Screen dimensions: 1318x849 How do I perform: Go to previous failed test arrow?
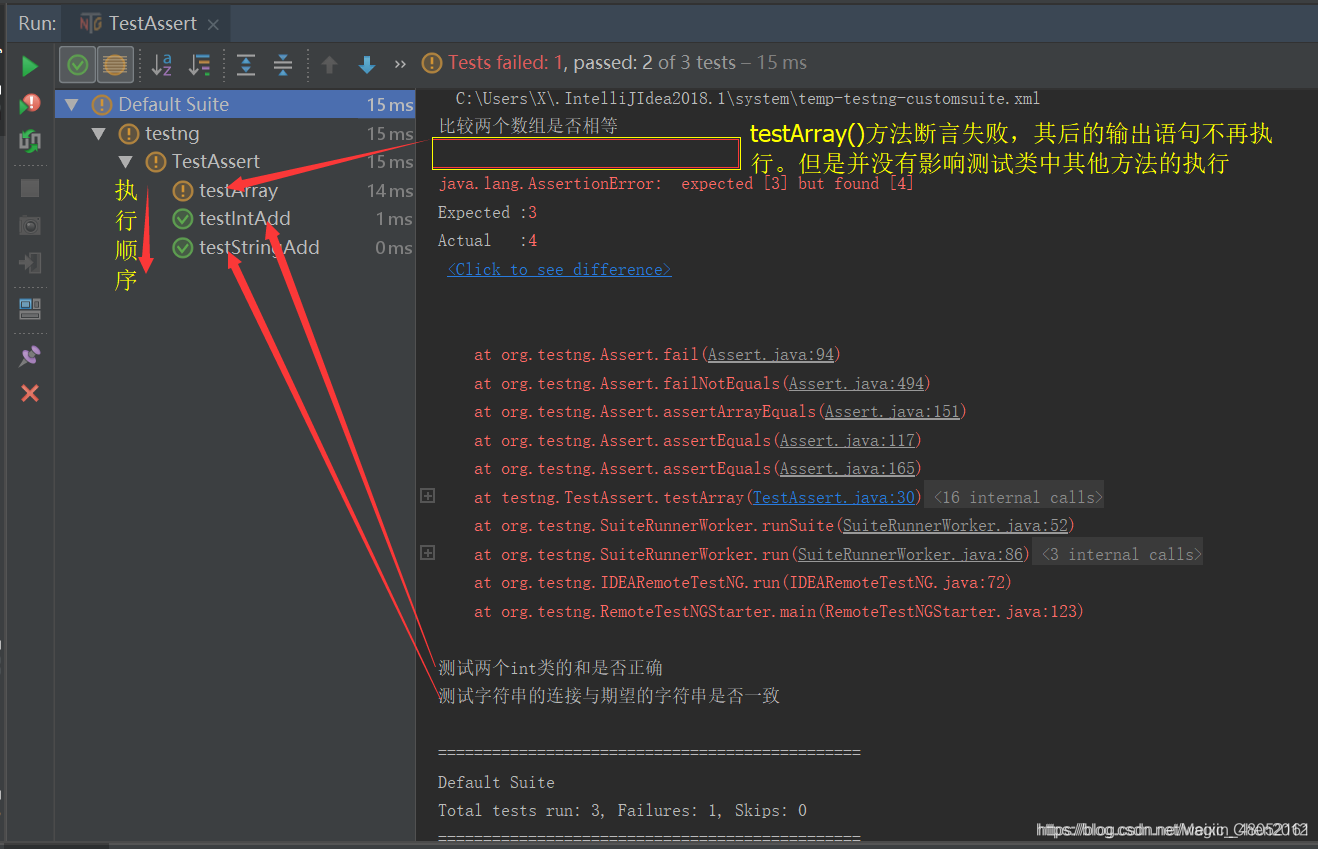[329, 65]
